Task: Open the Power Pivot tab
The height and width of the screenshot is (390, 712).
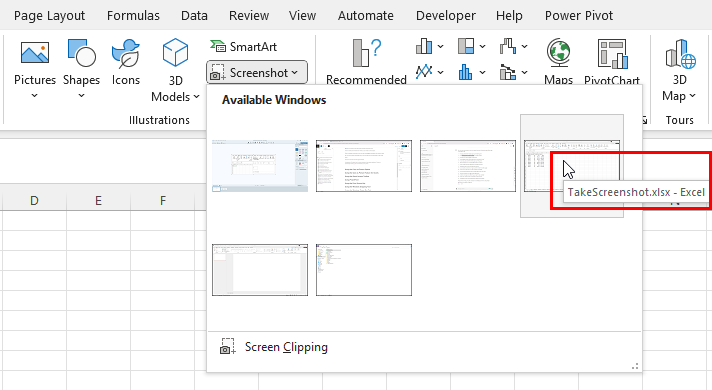Action: point(578,15)
